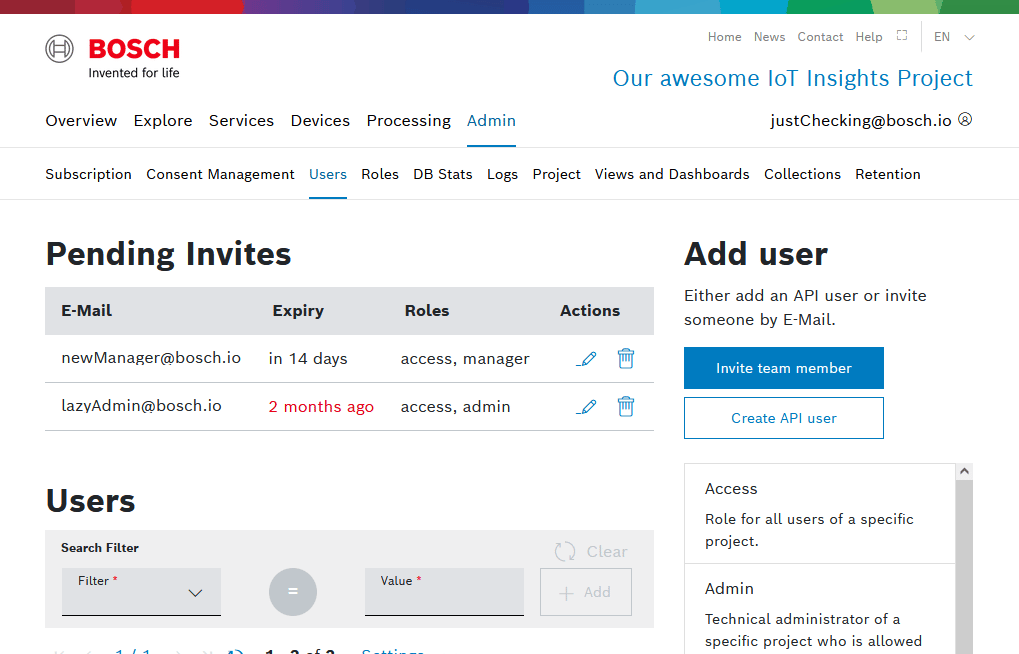Edit the lazyAdmin@bosch.io invite
The image size is (1019, 654).
[588, 406]
